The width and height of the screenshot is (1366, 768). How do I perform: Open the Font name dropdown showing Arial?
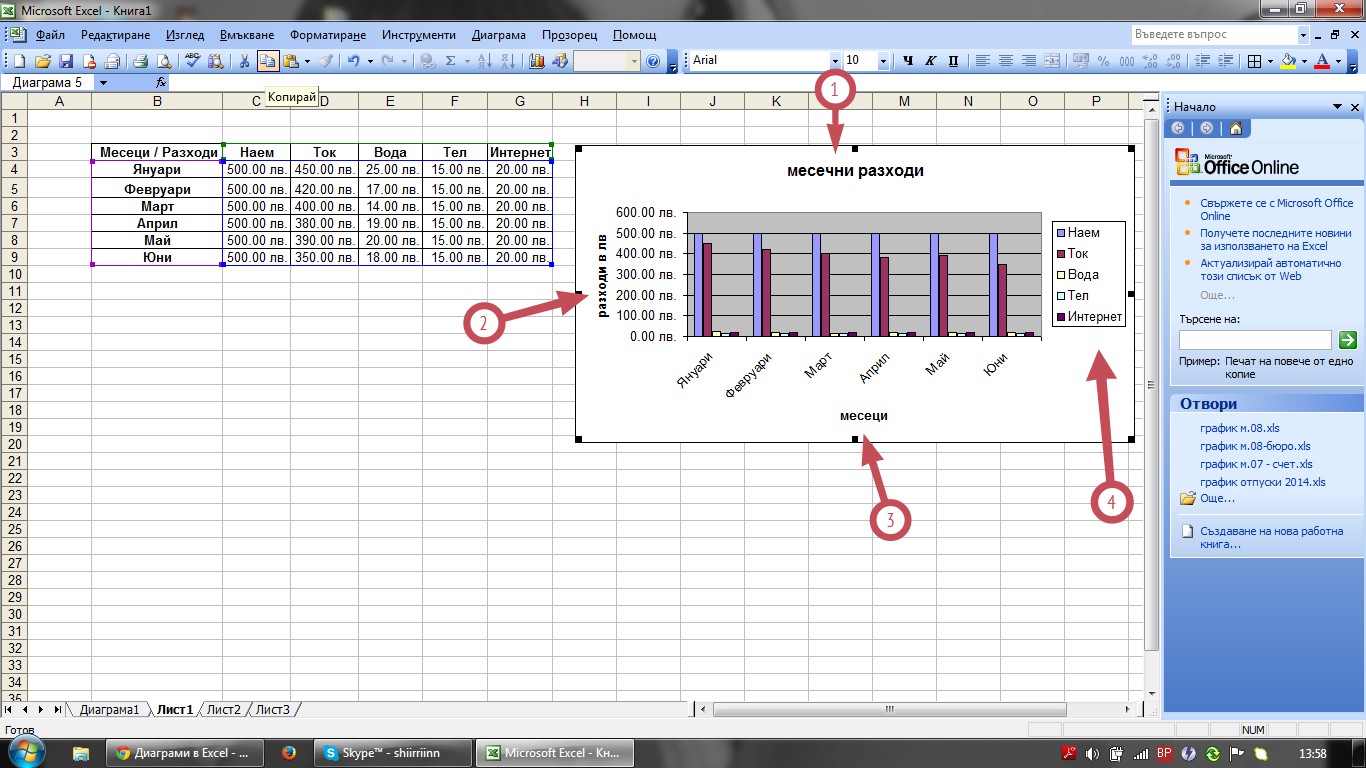(835, 61)
